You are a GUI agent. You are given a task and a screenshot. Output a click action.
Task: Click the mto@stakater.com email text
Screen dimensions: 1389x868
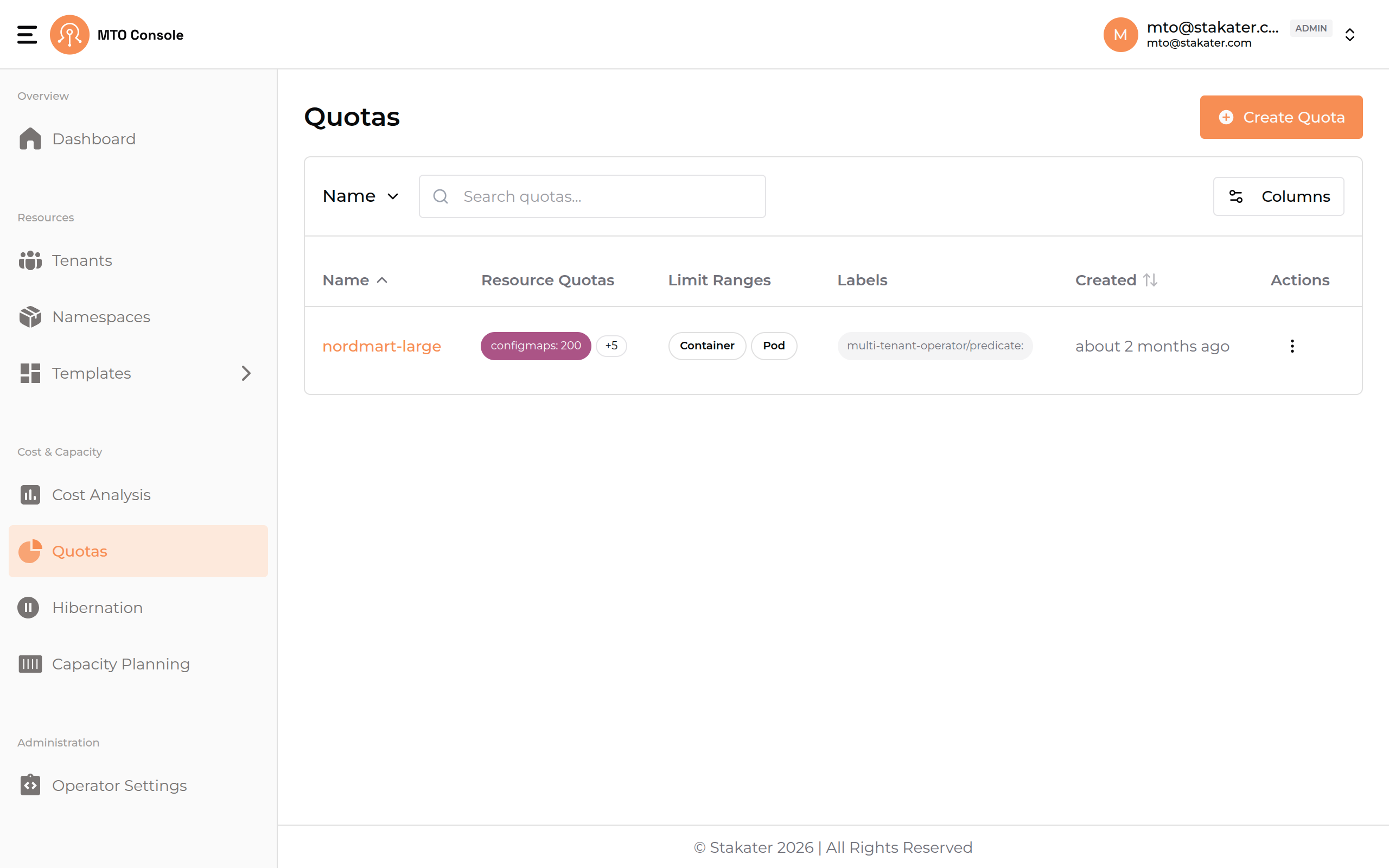(1199, 43)
